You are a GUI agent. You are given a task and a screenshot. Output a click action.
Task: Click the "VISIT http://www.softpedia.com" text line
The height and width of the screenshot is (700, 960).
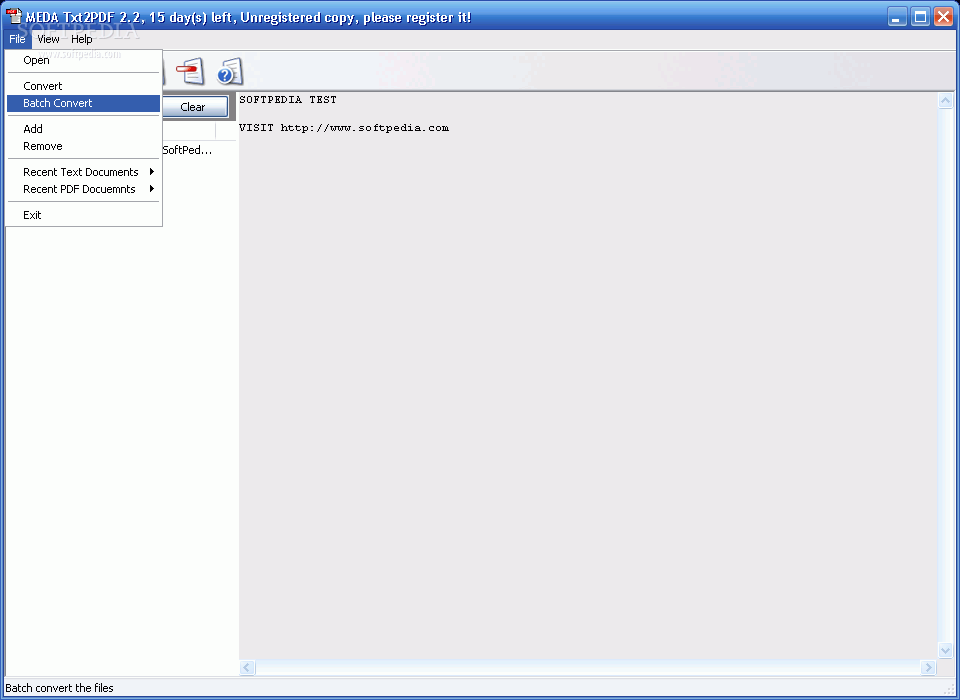344,127
